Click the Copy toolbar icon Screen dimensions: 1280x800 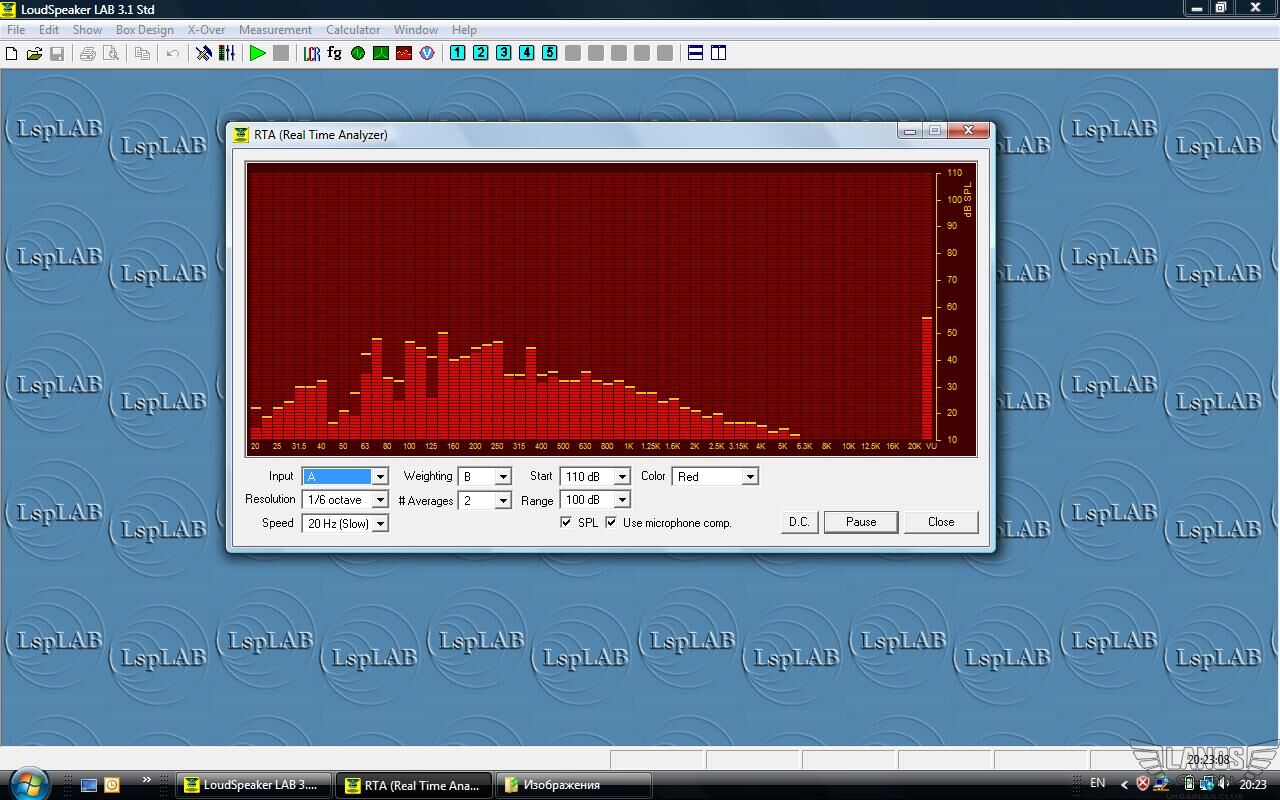[142, 53]
